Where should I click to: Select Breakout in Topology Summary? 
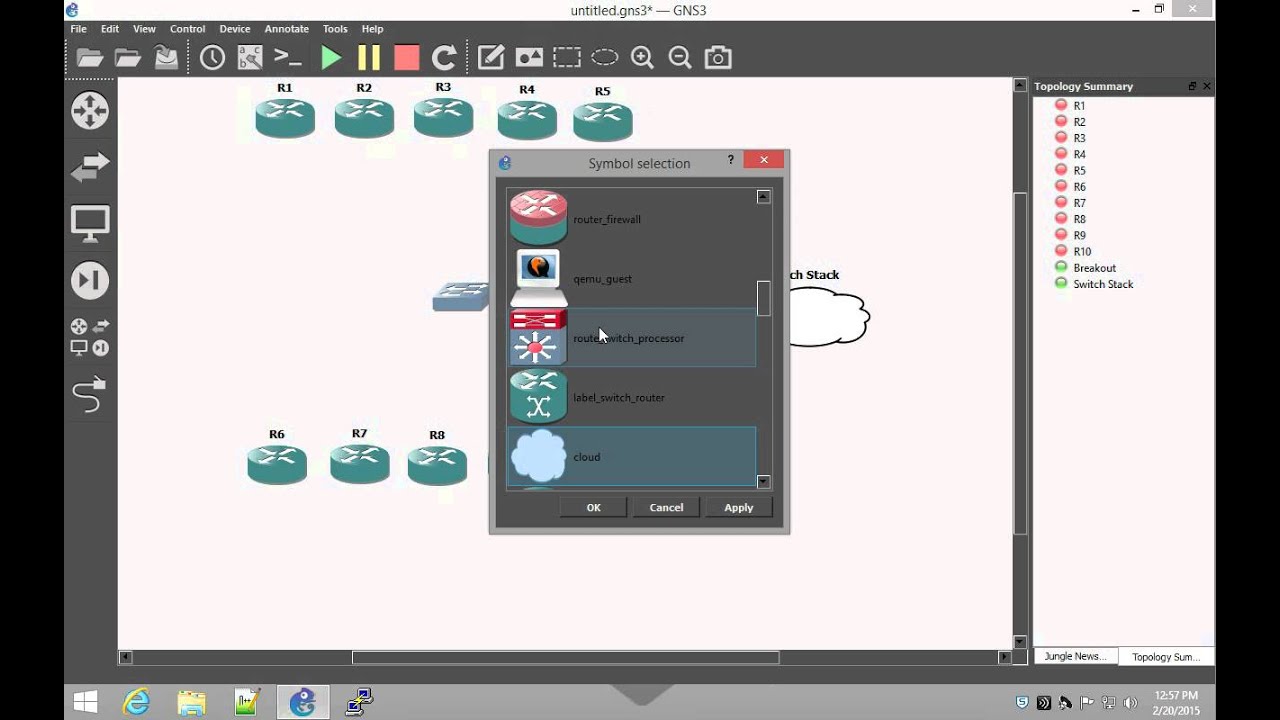1094,268
